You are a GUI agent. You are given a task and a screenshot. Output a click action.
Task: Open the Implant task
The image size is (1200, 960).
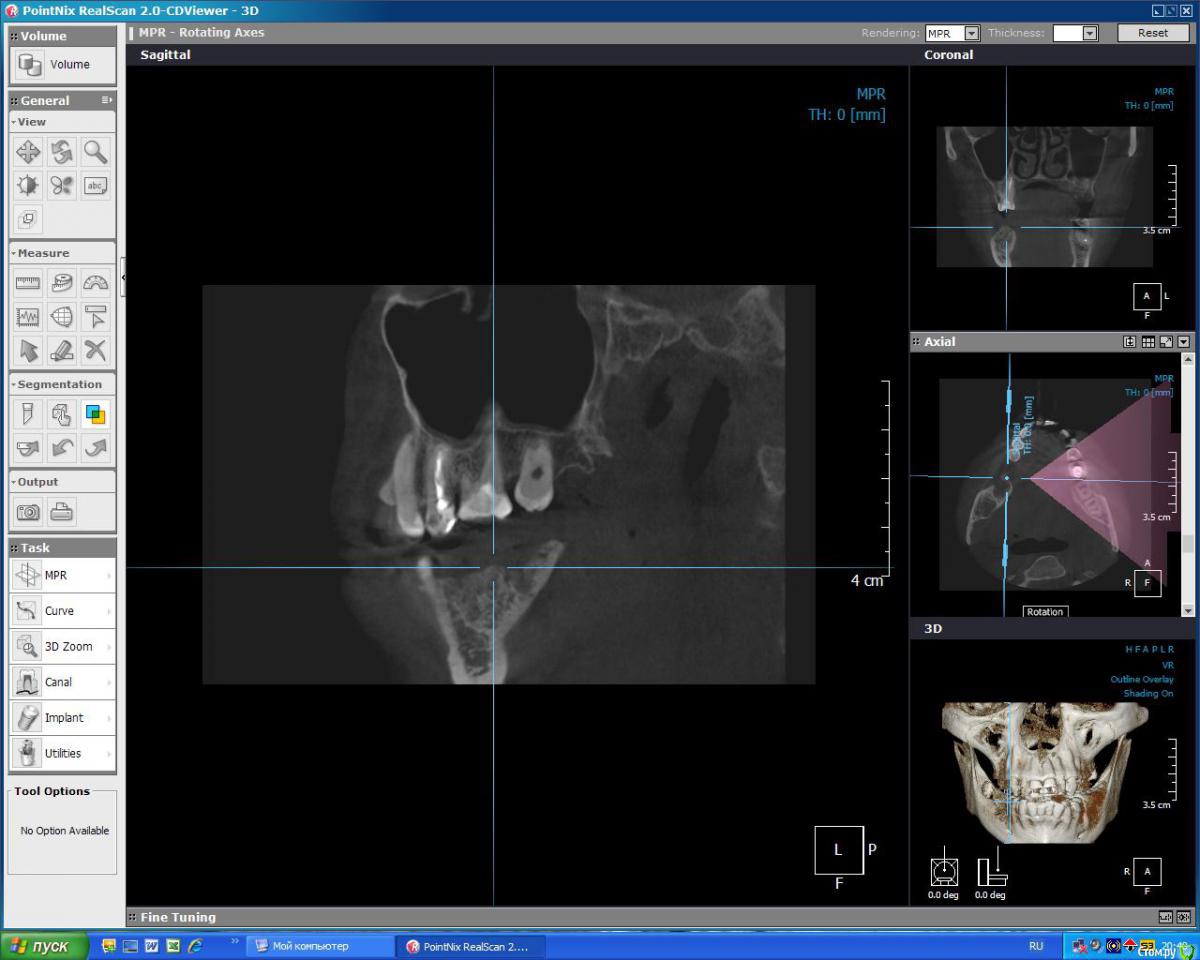click(62, 718)
